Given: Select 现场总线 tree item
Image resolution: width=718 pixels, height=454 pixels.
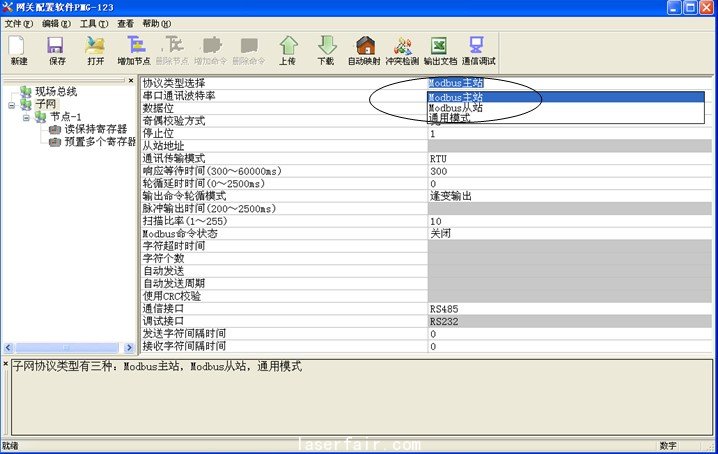Looking at the screenshot, I should pyautogui.click(x=59, y=92).
